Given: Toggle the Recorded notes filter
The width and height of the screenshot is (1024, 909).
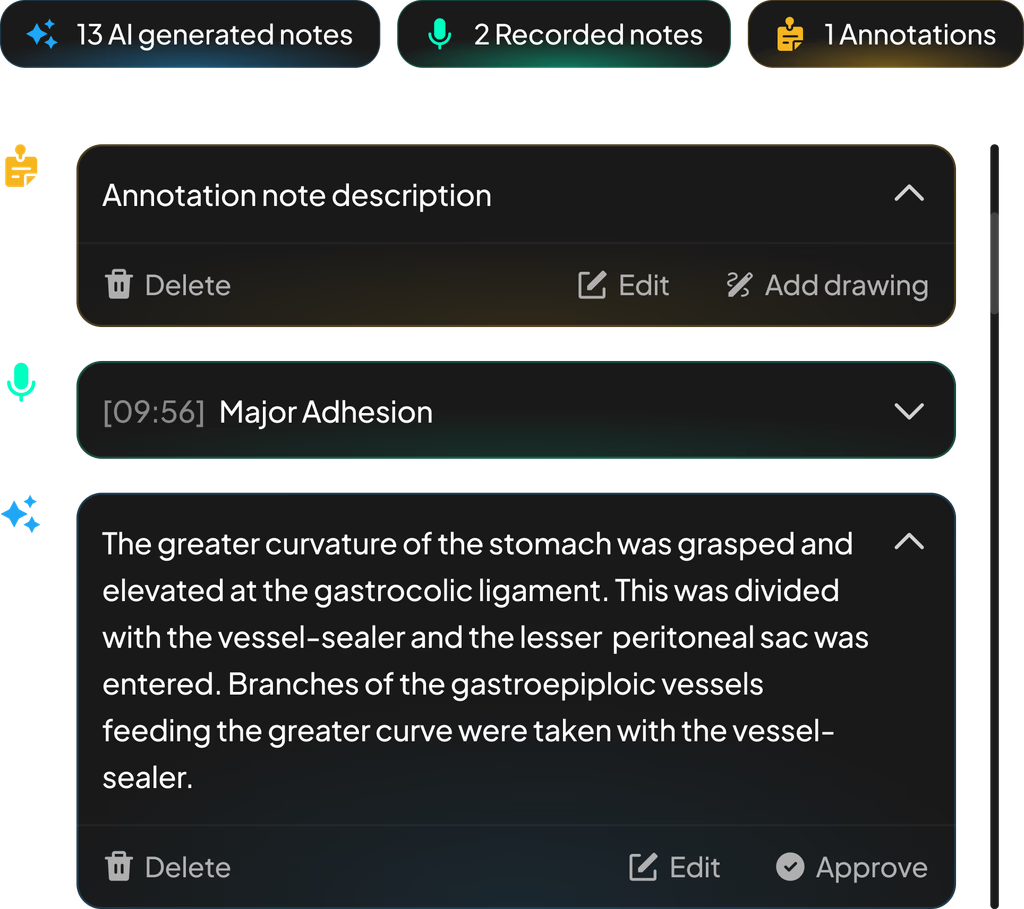Looking at the screenshot, I should coord(563,35).
